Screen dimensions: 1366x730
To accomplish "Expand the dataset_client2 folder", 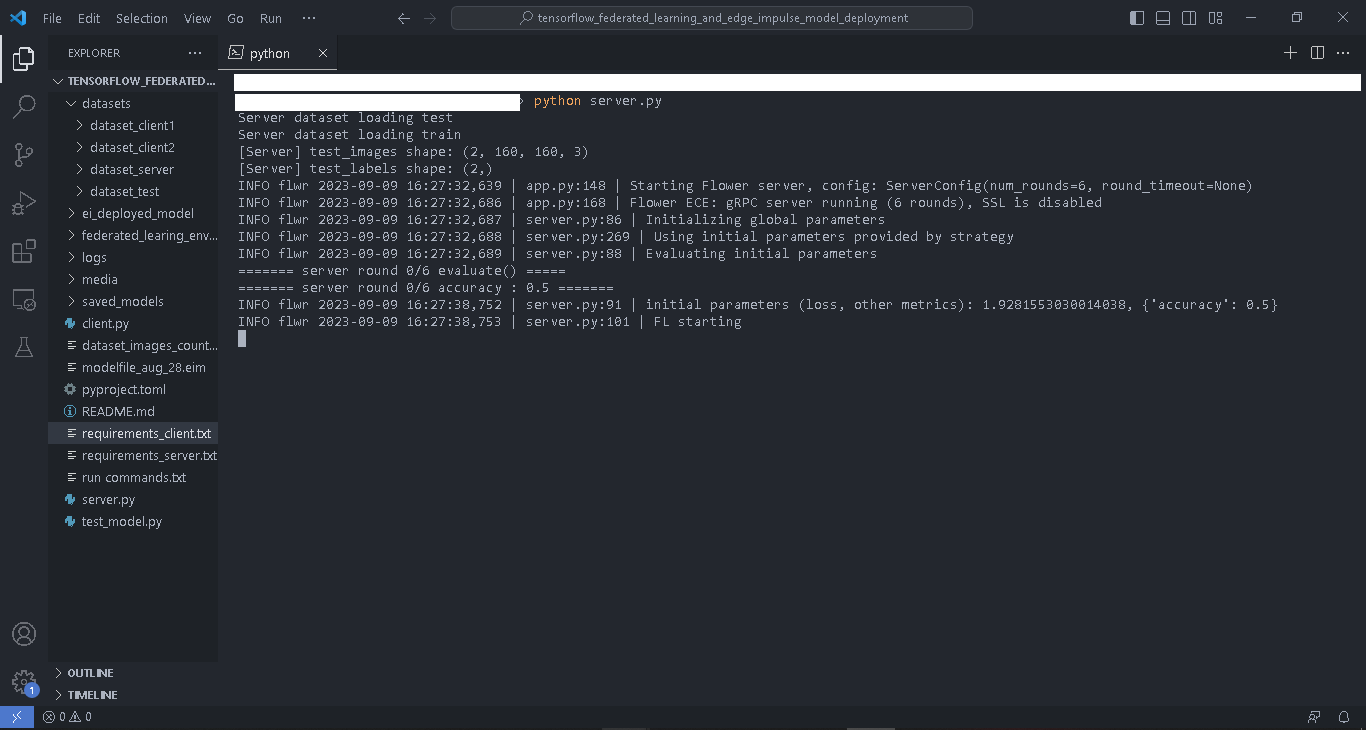I will [133, 147].
